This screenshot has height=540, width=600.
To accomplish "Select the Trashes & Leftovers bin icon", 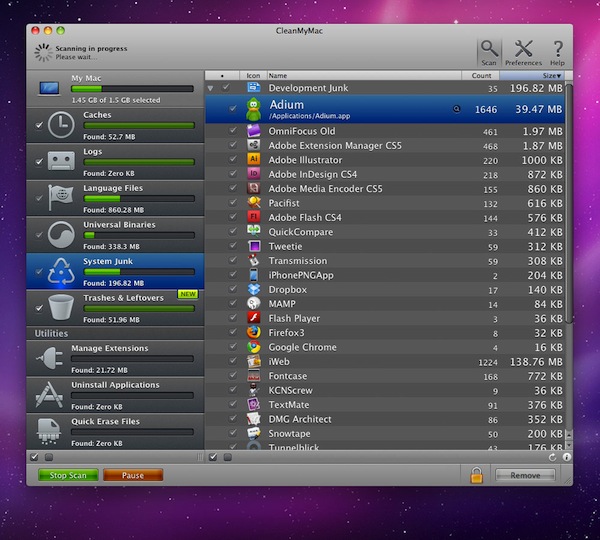I will pos(61,307).
